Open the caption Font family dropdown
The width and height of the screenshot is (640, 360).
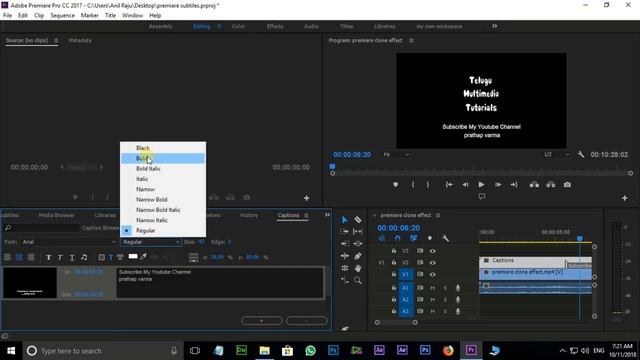(x=69, y=242)
